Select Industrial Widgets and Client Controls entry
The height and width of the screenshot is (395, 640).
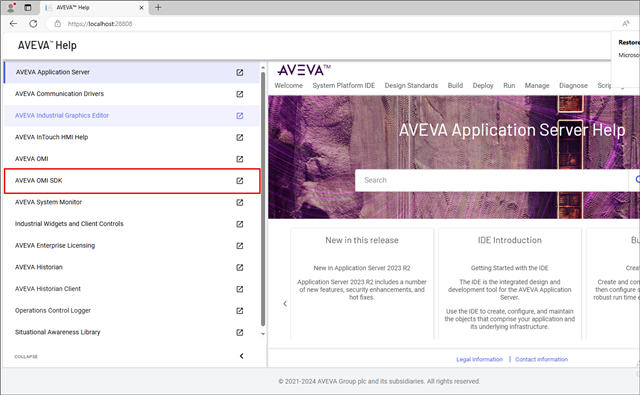(131, 224)
